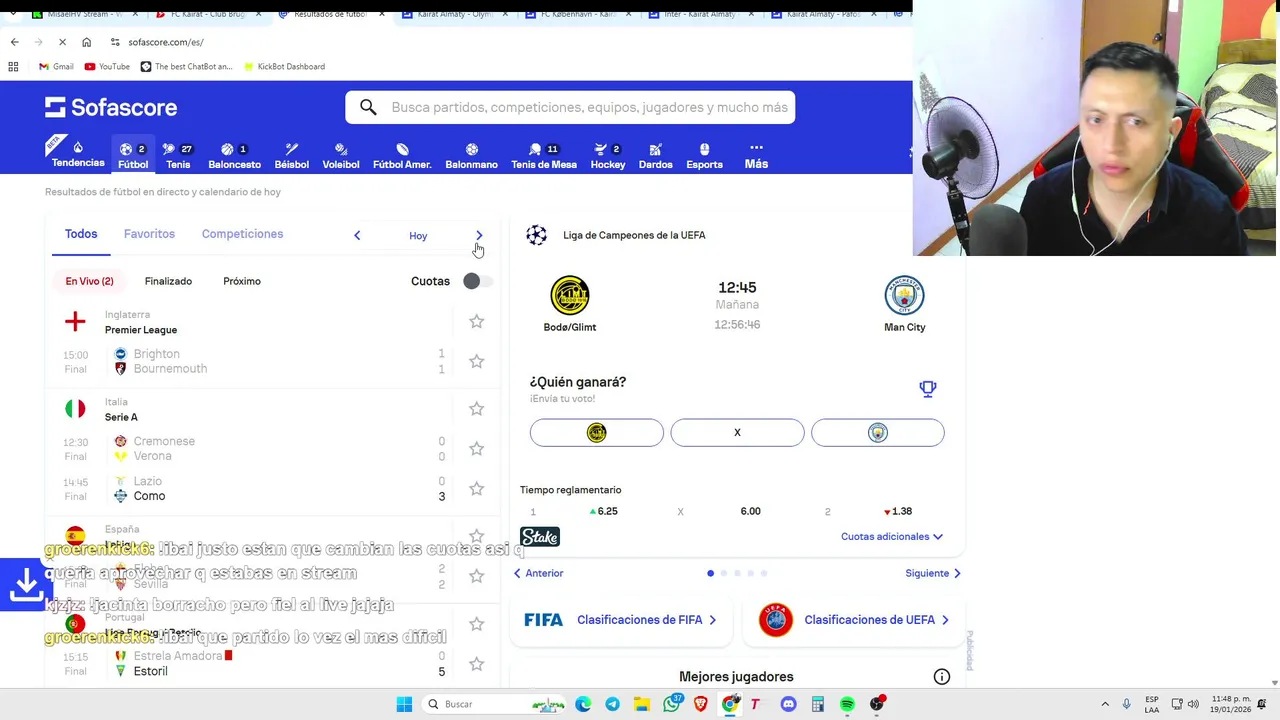Favorite the Lazio vs Como match
Viewport: 1280px width, 720px height.
476,488
